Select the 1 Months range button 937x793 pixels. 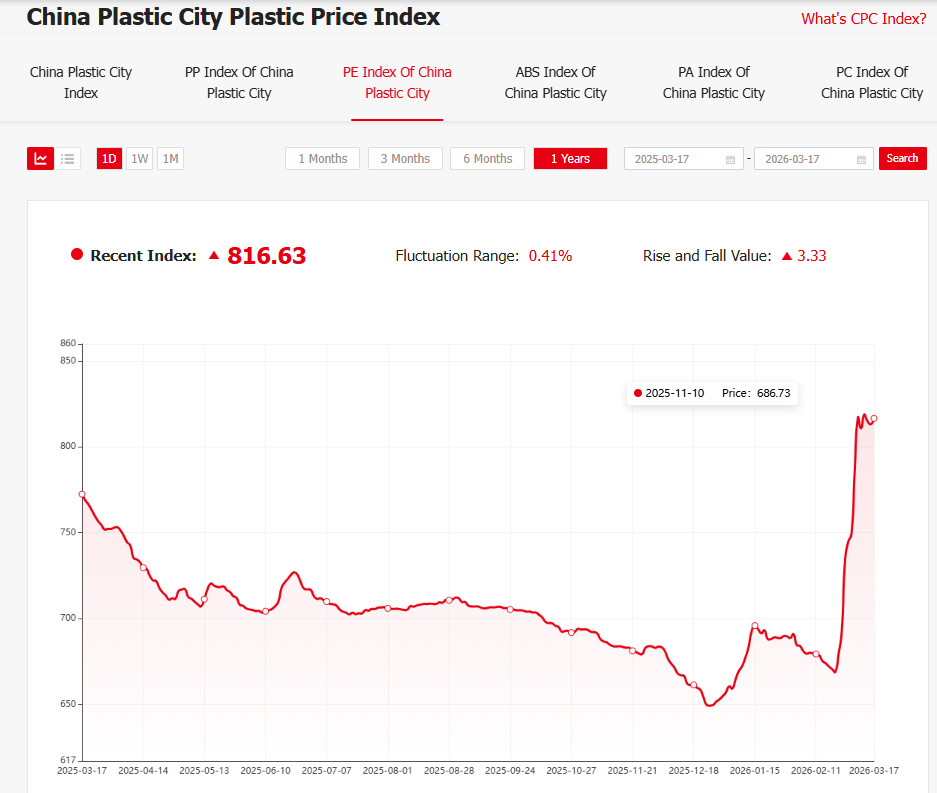[x=322, y=158]
